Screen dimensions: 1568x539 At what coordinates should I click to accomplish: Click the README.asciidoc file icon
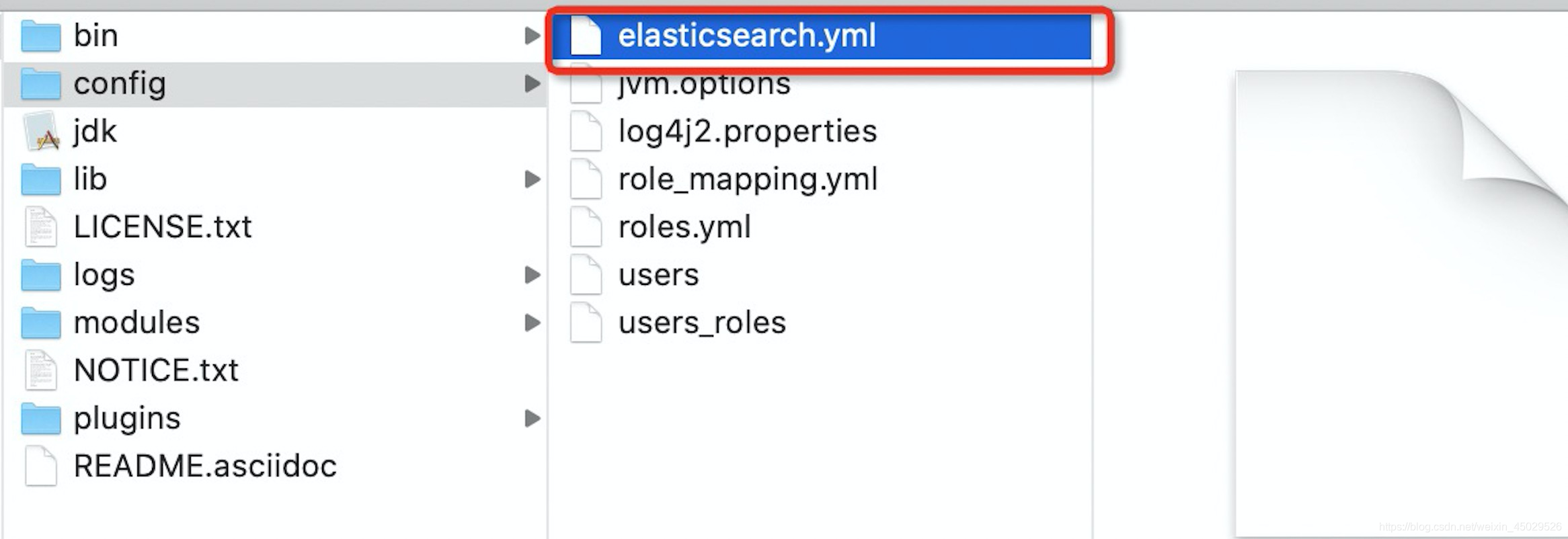pos(41,466)
